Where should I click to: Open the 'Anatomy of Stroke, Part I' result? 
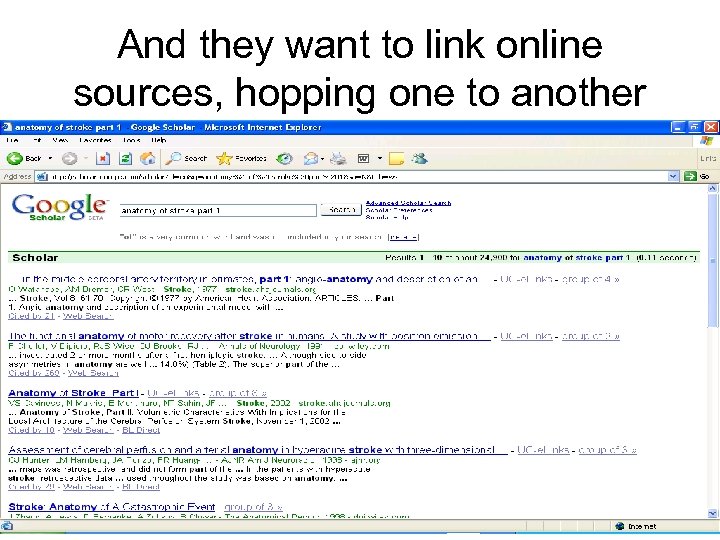tap(73, 393)
